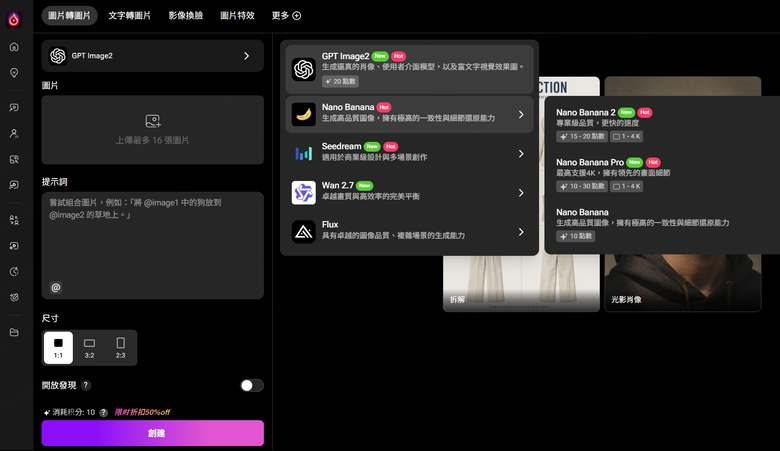Click the Flux triangle icon
This screenshot has height=451, width=780.
303,232
